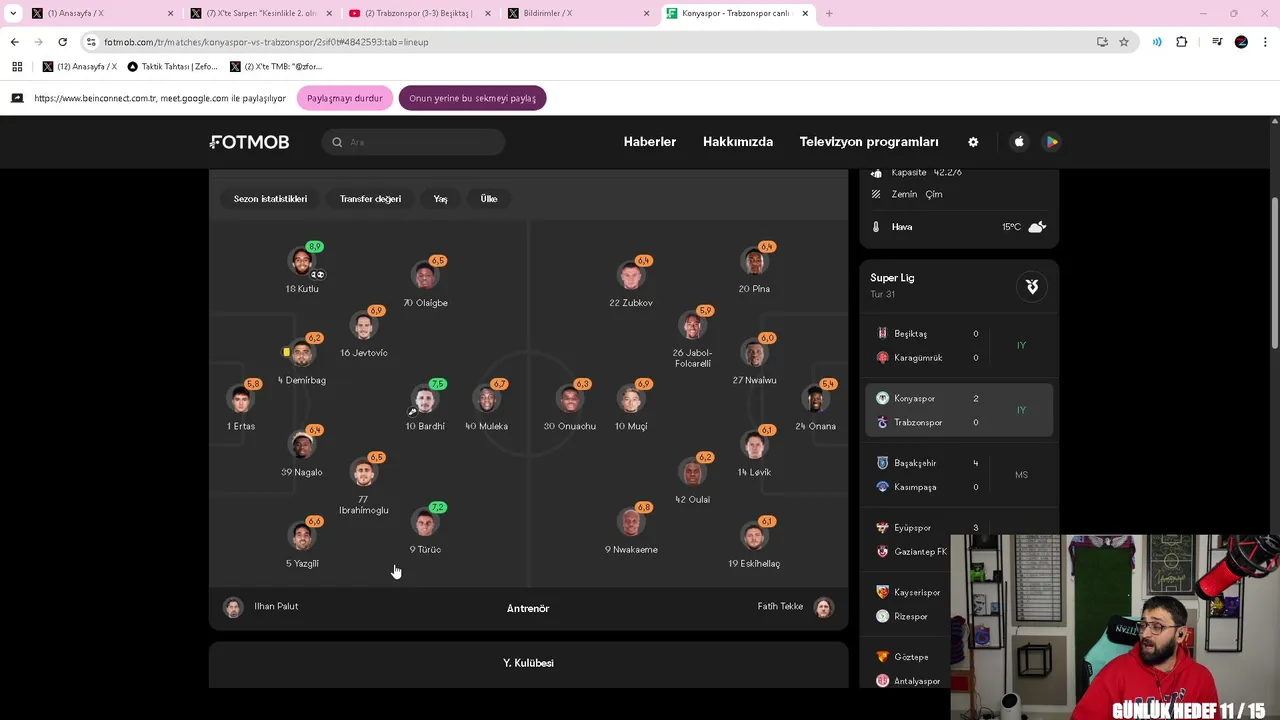The height and width of the screenshot is (720, 1280).
Task: Click player 9 Türüc's avatar
Action: 425,523
